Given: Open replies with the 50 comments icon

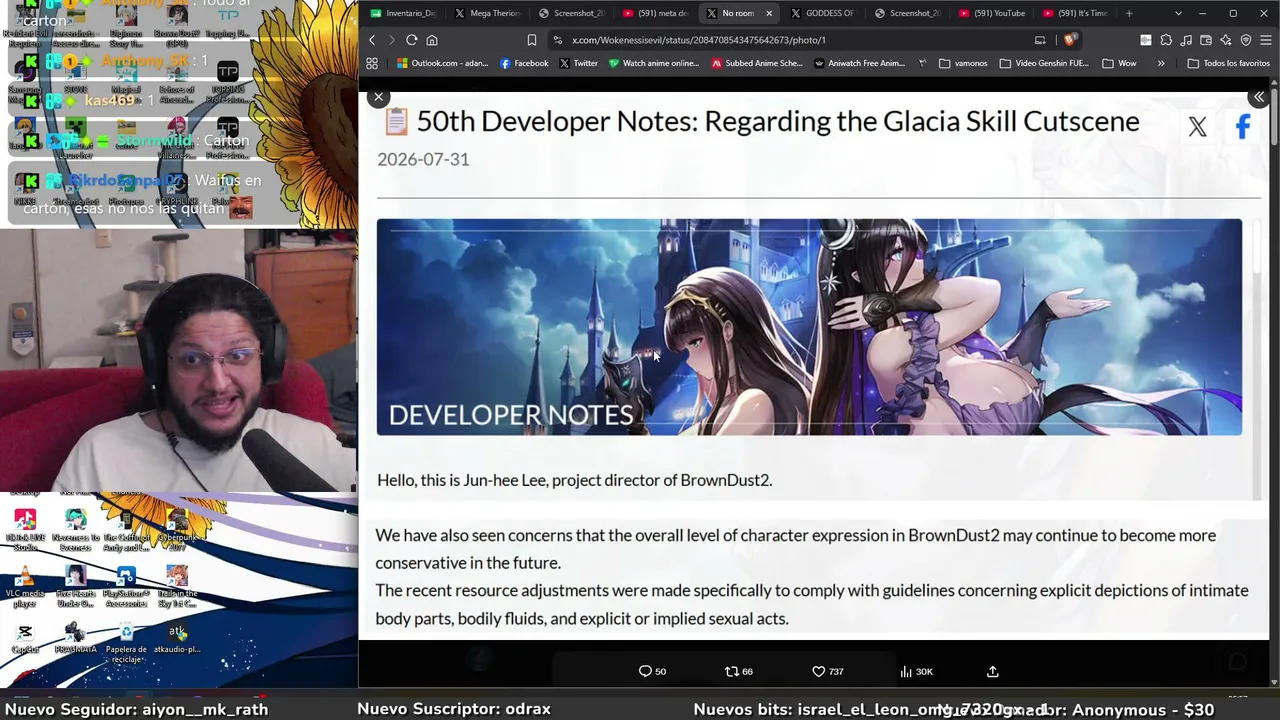Looking at the screenshot, I should tap(652, 672).
